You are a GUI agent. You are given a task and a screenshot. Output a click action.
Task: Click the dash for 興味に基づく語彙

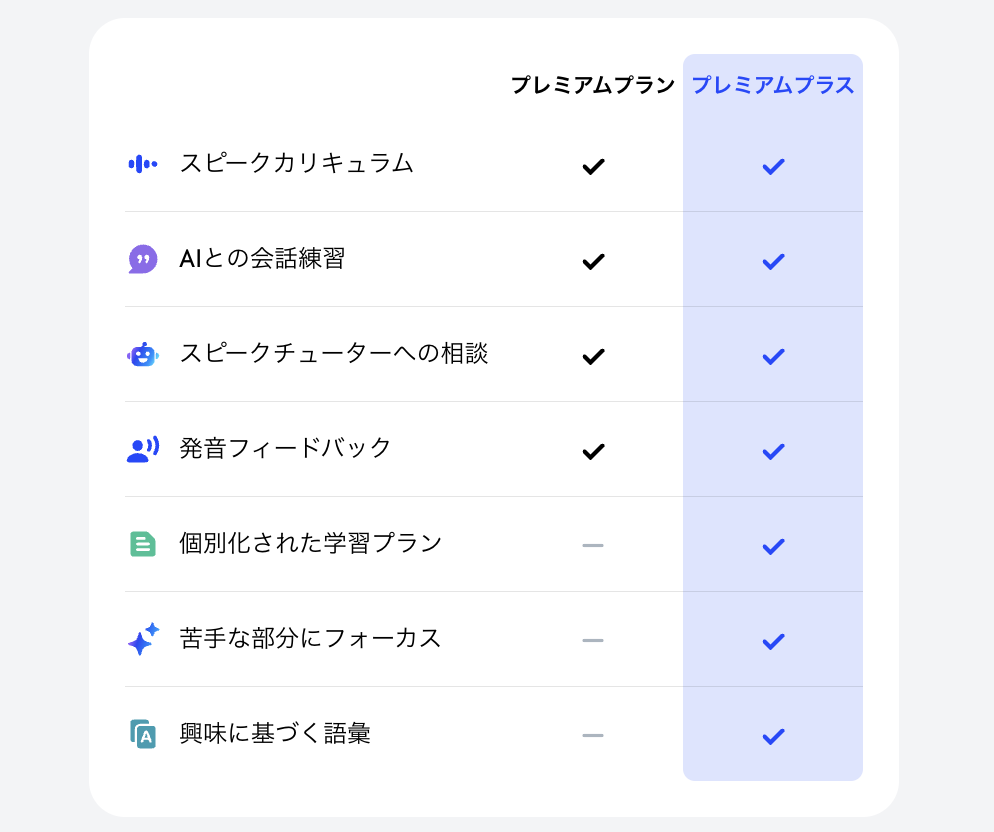point(593,735)
